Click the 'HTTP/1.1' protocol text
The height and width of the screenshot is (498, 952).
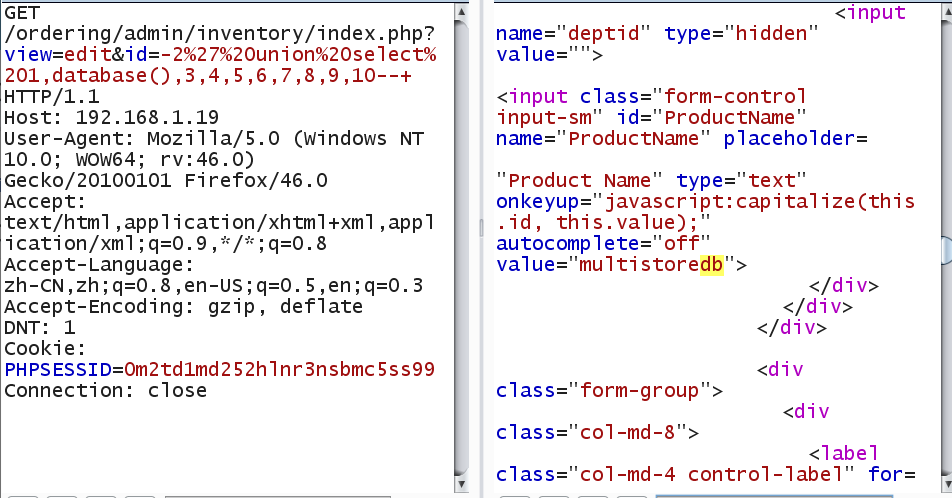(52, 96)
